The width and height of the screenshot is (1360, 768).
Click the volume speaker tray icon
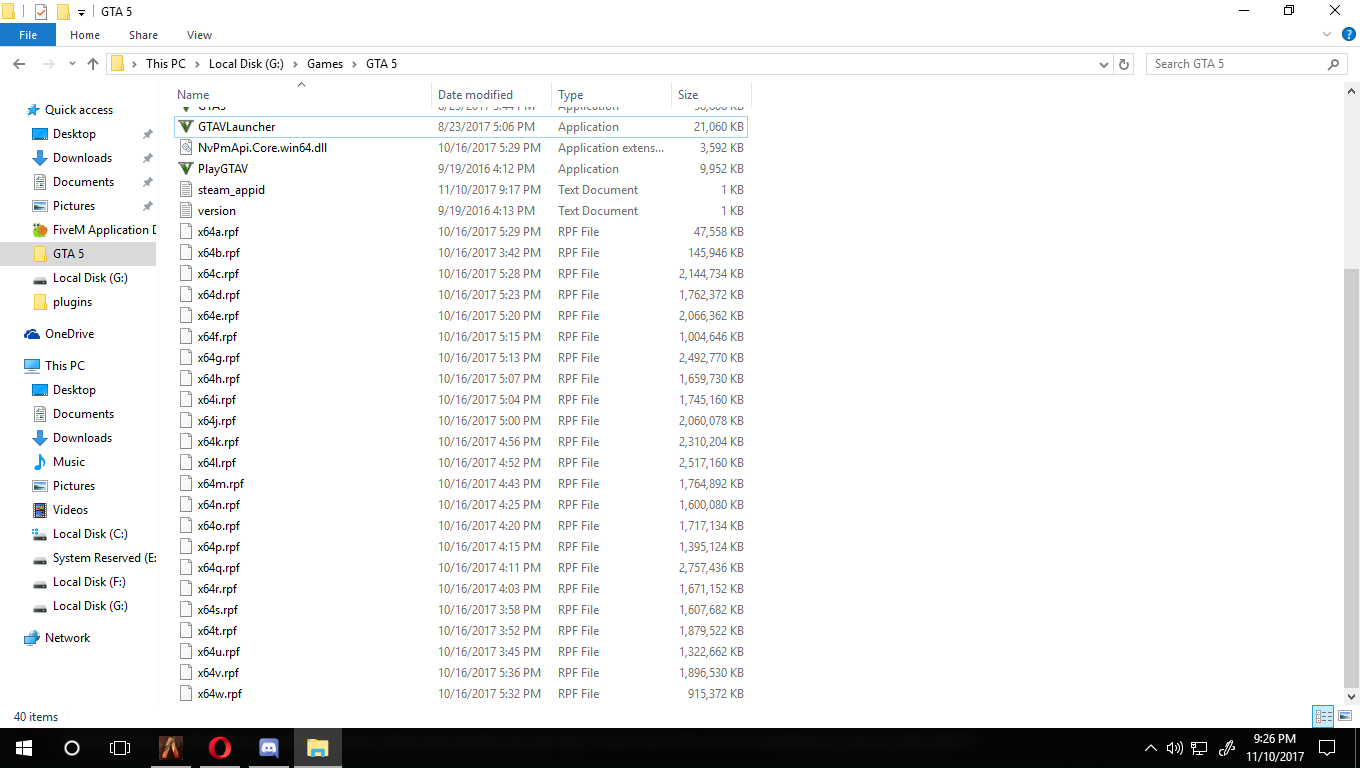[x=1175, y=748]
